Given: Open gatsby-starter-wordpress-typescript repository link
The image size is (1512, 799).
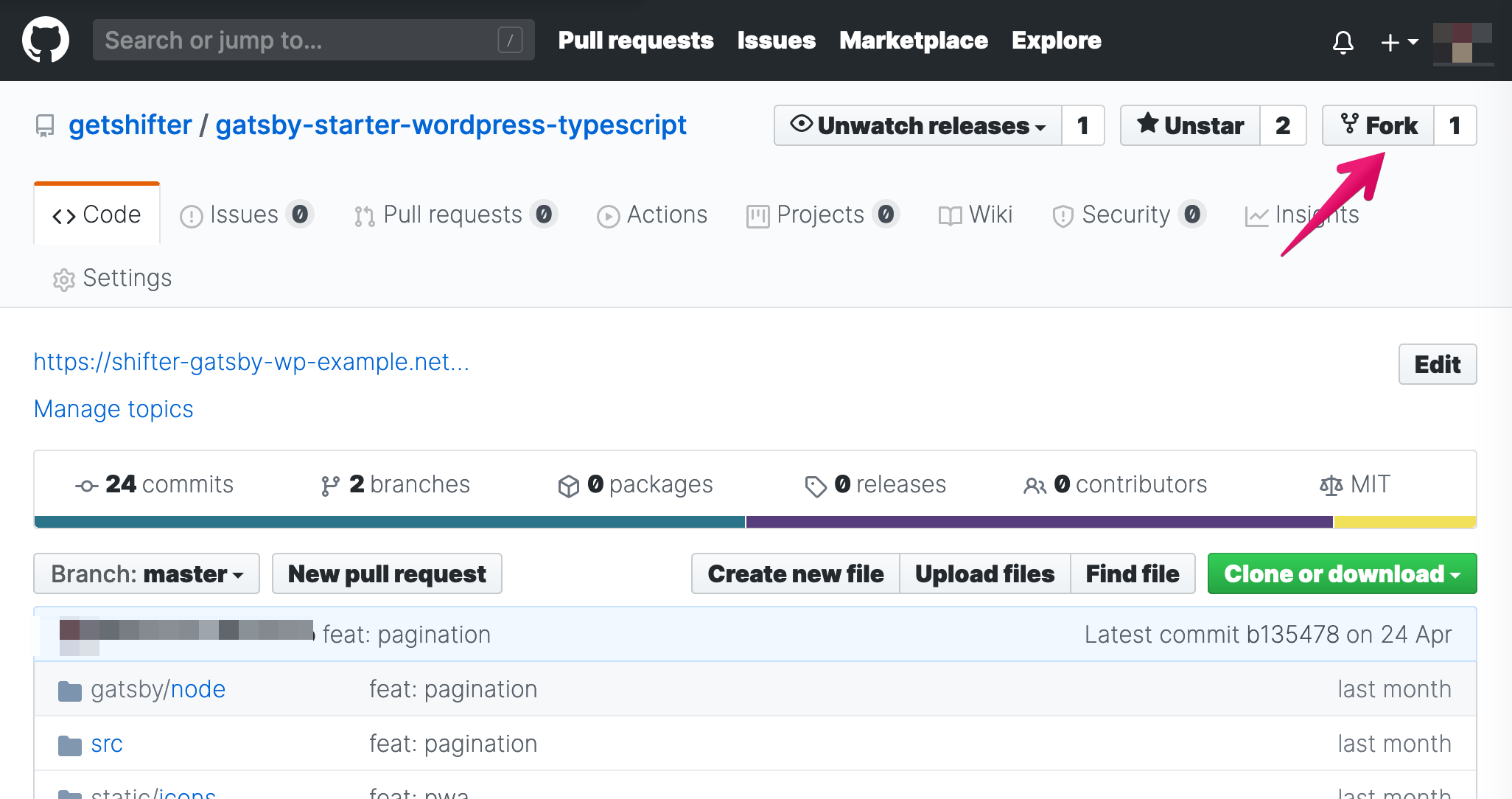Looking at the screenshot, I should (451, 125).
